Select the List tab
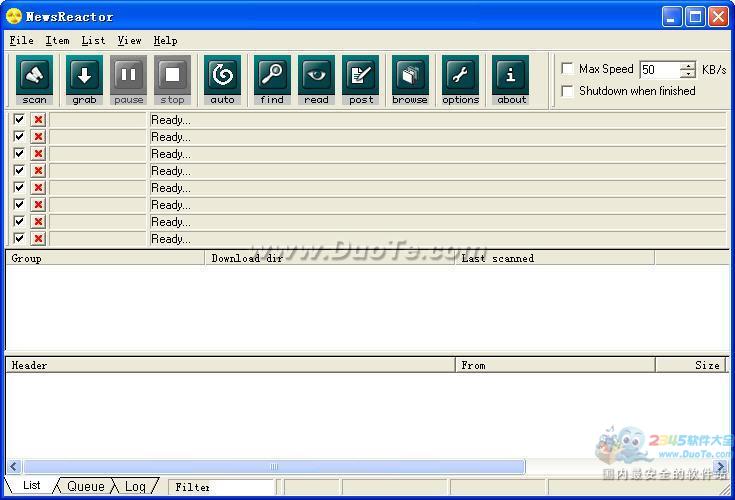 [x=31, y=485]
